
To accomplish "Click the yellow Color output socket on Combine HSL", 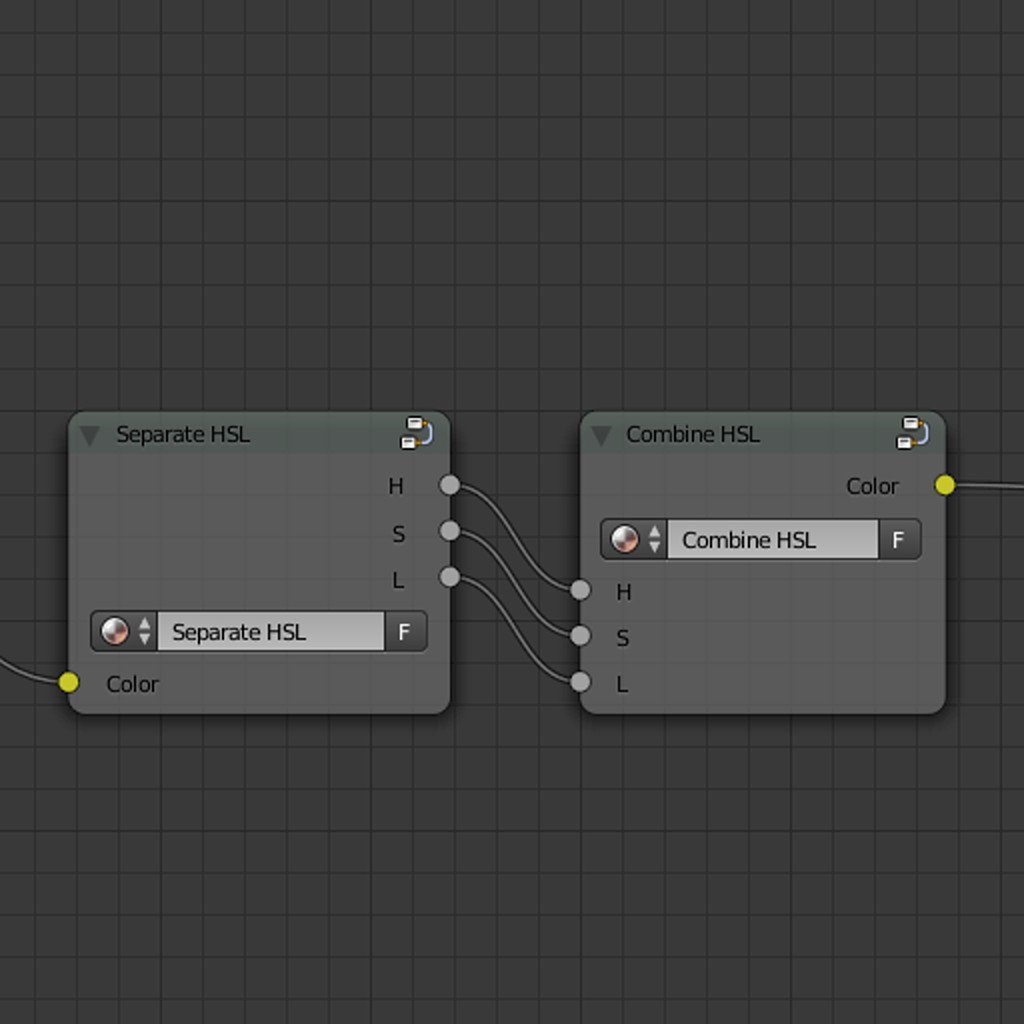I will pyautogui.click(x=943, y=483).
